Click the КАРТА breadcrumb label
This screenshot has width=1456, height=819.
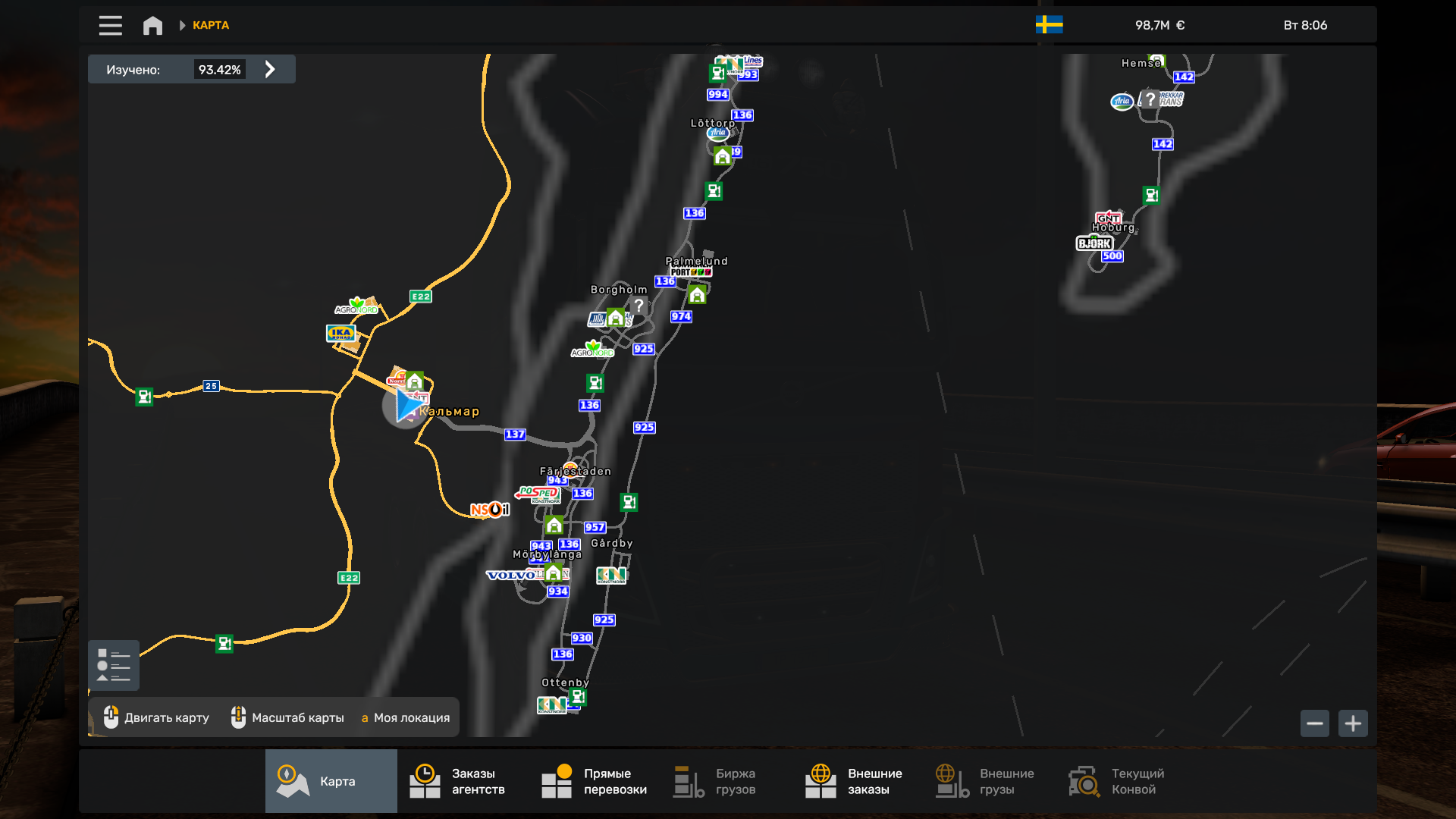click(x=211, y=25)
